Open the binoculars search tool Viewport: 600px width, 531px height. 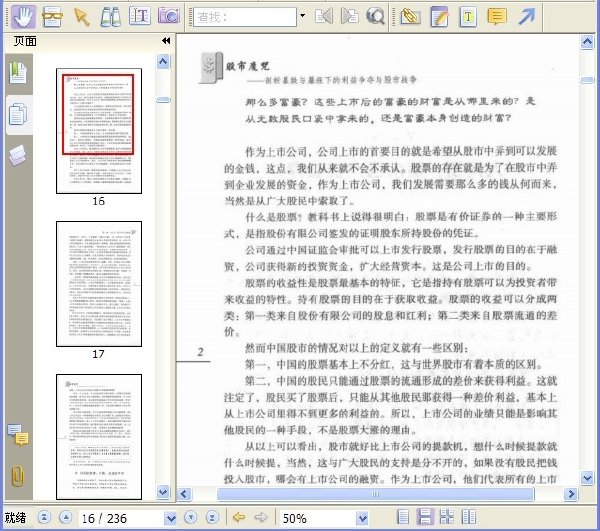coord(111,17)
